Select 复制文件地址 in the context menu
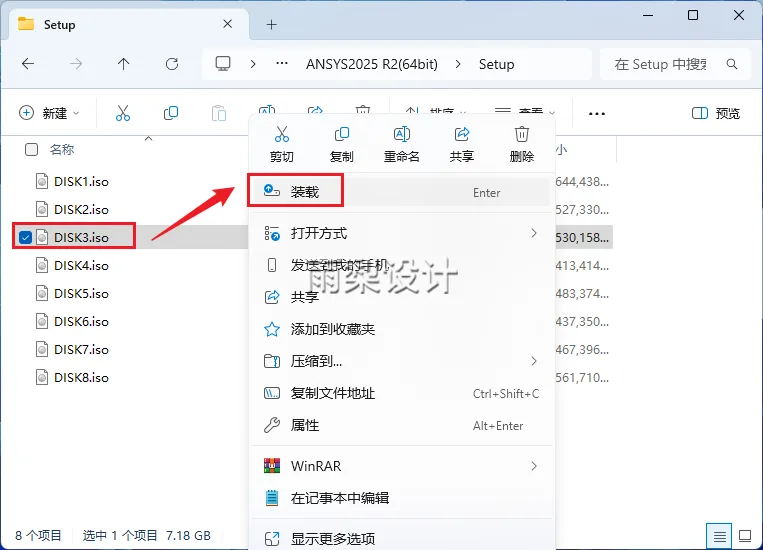Viewport: 763px width, 550px height. tap(402, 393)
